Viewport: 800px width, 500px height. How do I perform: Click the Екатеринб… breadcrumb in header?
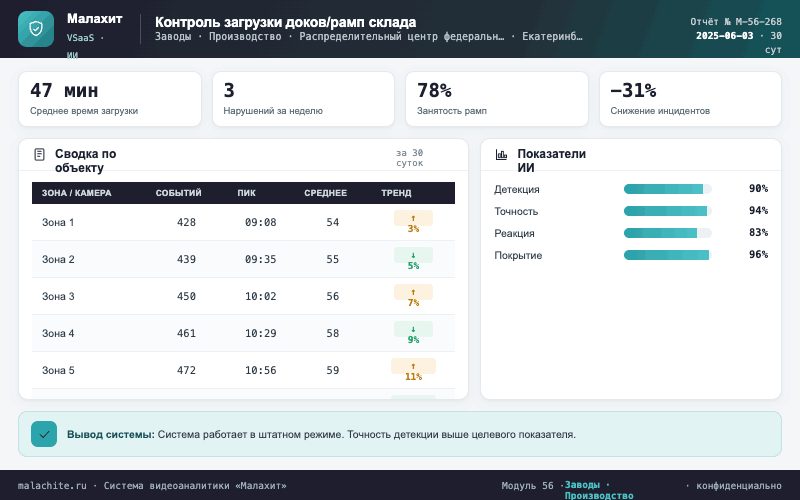click(552, 37)
